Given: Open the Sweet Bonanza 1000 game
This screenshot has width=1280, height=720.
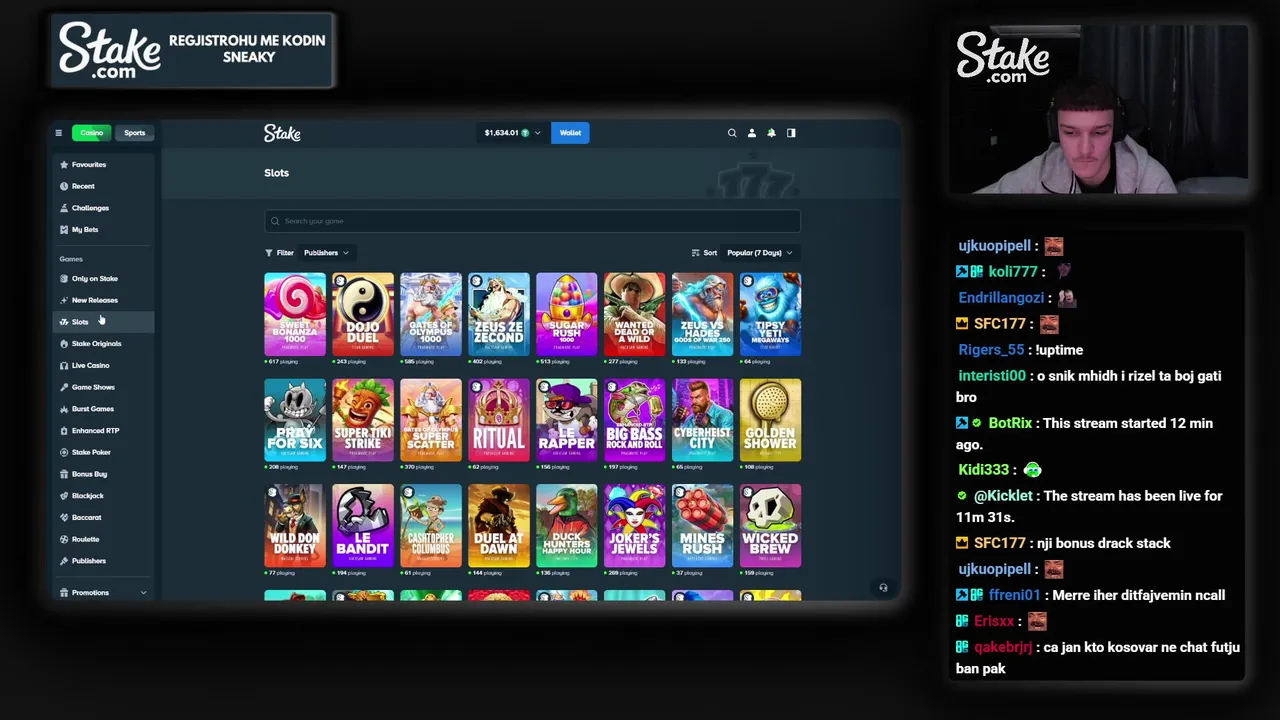Looking at the screenshot, I should pyautogui.click(x=295, y=314).
